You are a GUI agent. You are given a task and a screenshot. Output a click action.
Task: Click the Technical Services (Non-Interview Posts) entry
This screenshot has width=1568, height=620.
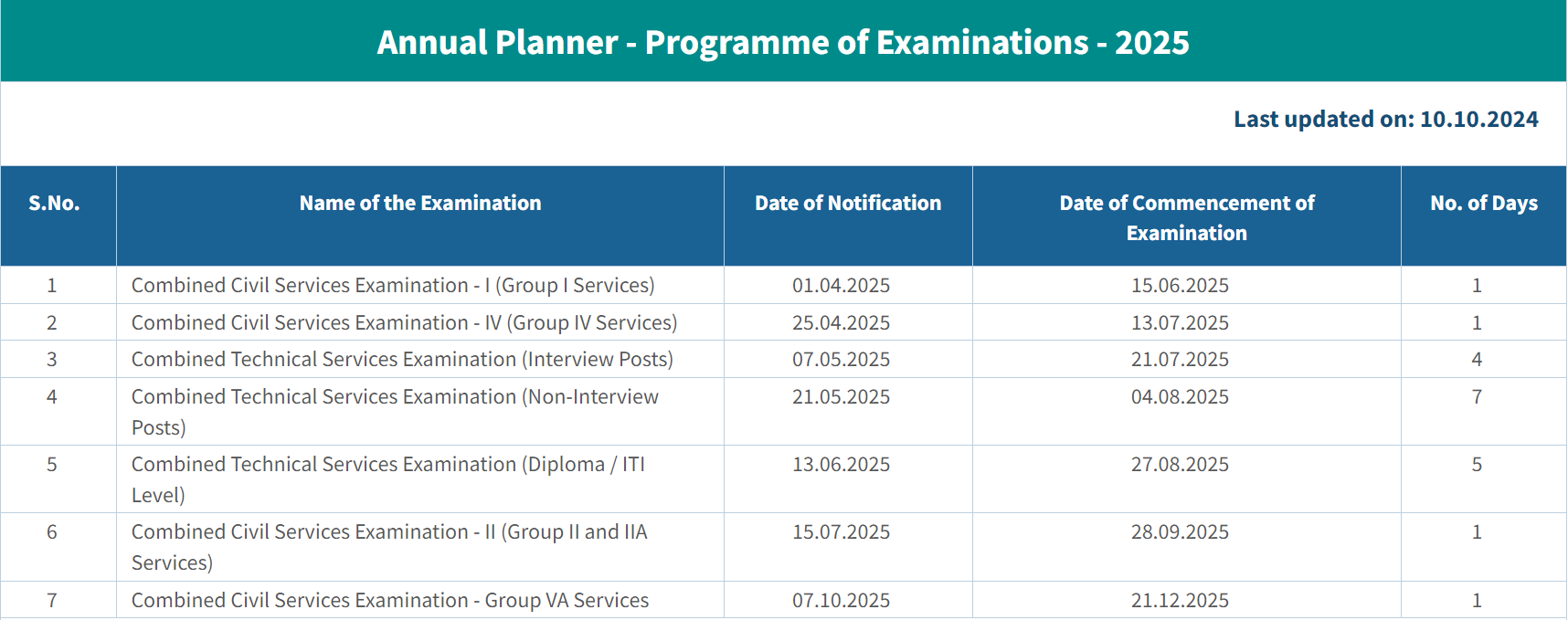(395, 412)
